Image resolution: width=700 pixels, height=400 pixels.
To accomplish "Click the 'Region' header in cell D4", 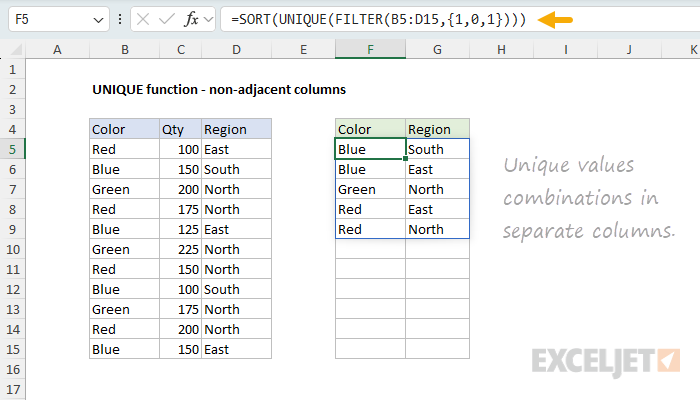I will (x=237, y=129).
